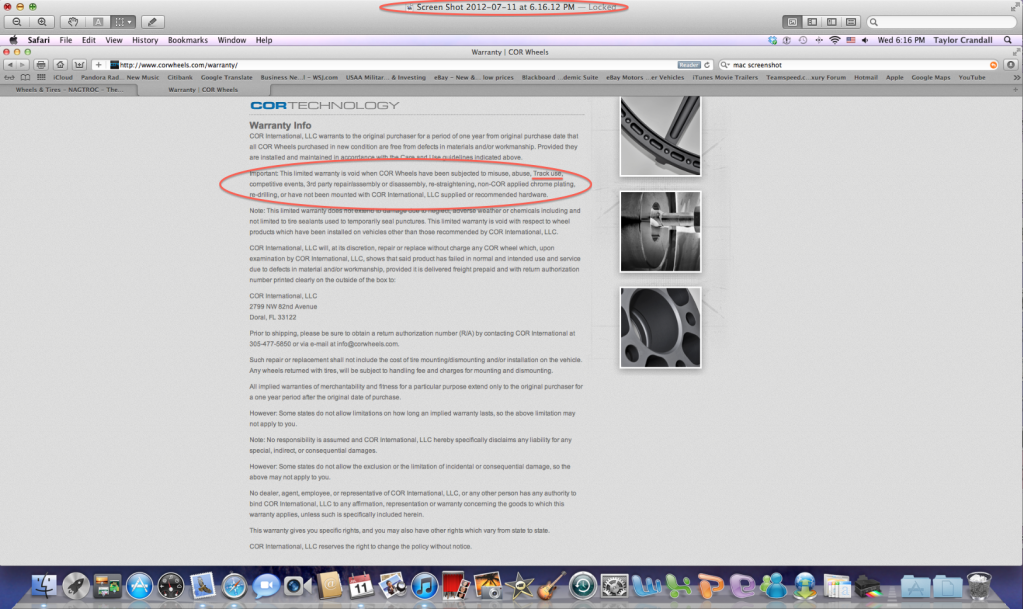
Task: Select the Warranty | COR Wheels tab
Action: coord(203,89)
